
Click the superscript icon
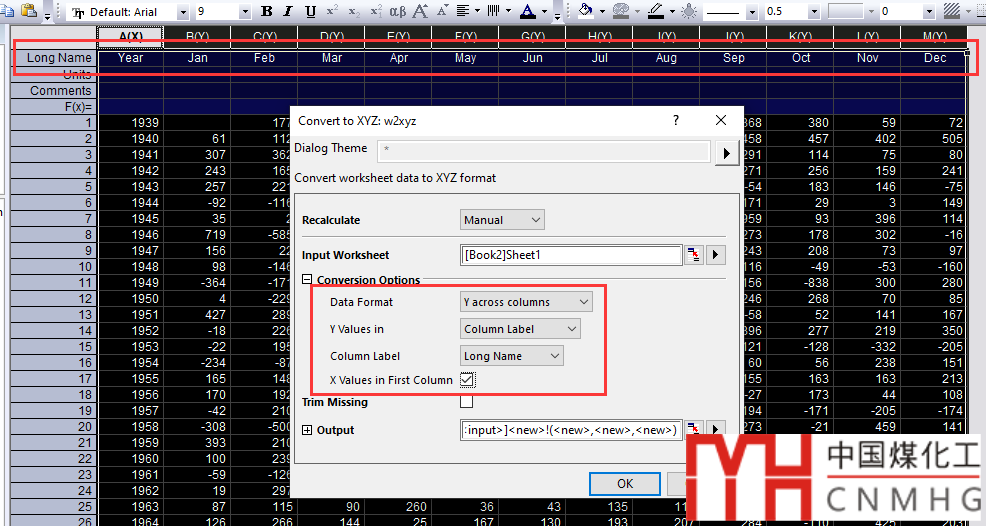333,12
